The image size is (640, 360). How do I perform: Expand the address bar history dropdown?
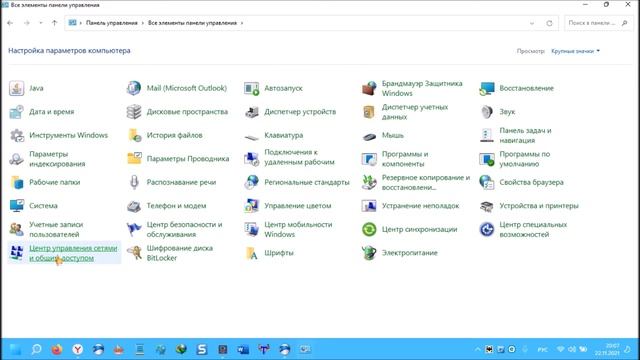click(x=531, y=23)
